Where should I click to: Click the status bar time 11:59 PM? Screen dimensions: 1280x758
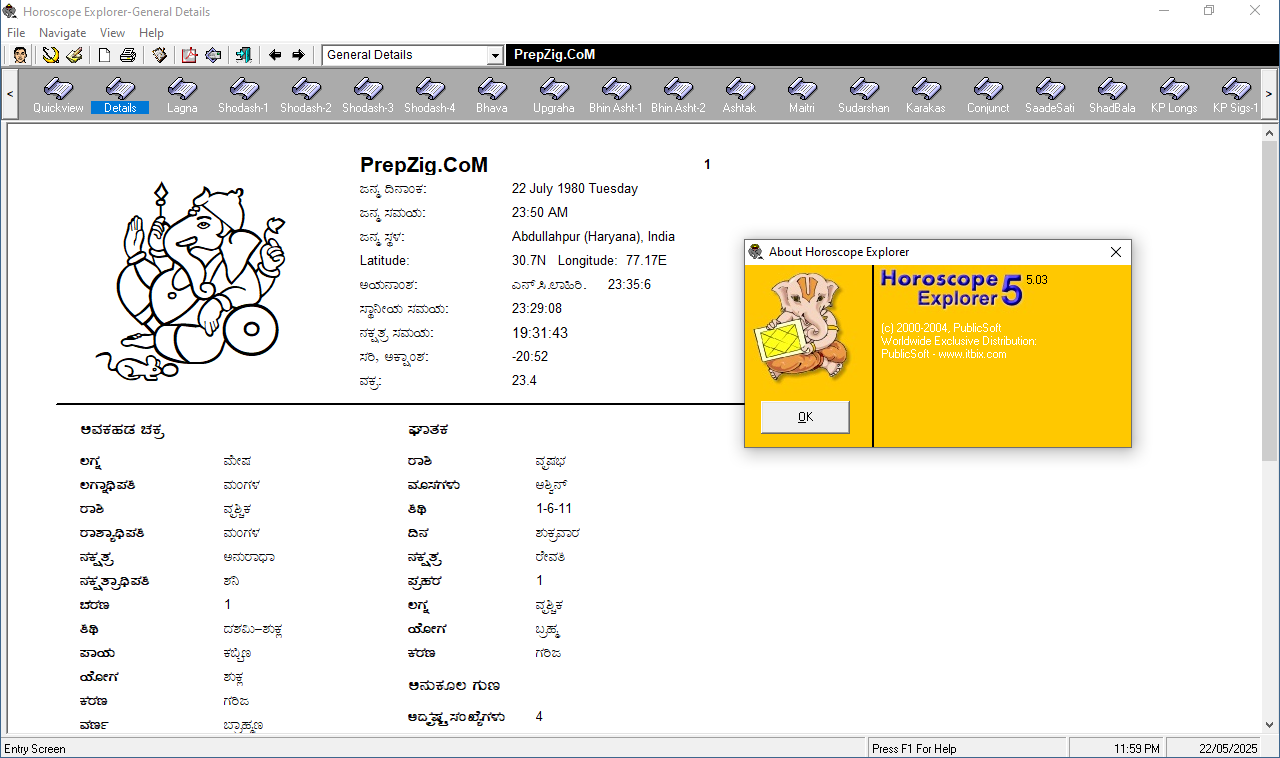(x=1137, y=749)
